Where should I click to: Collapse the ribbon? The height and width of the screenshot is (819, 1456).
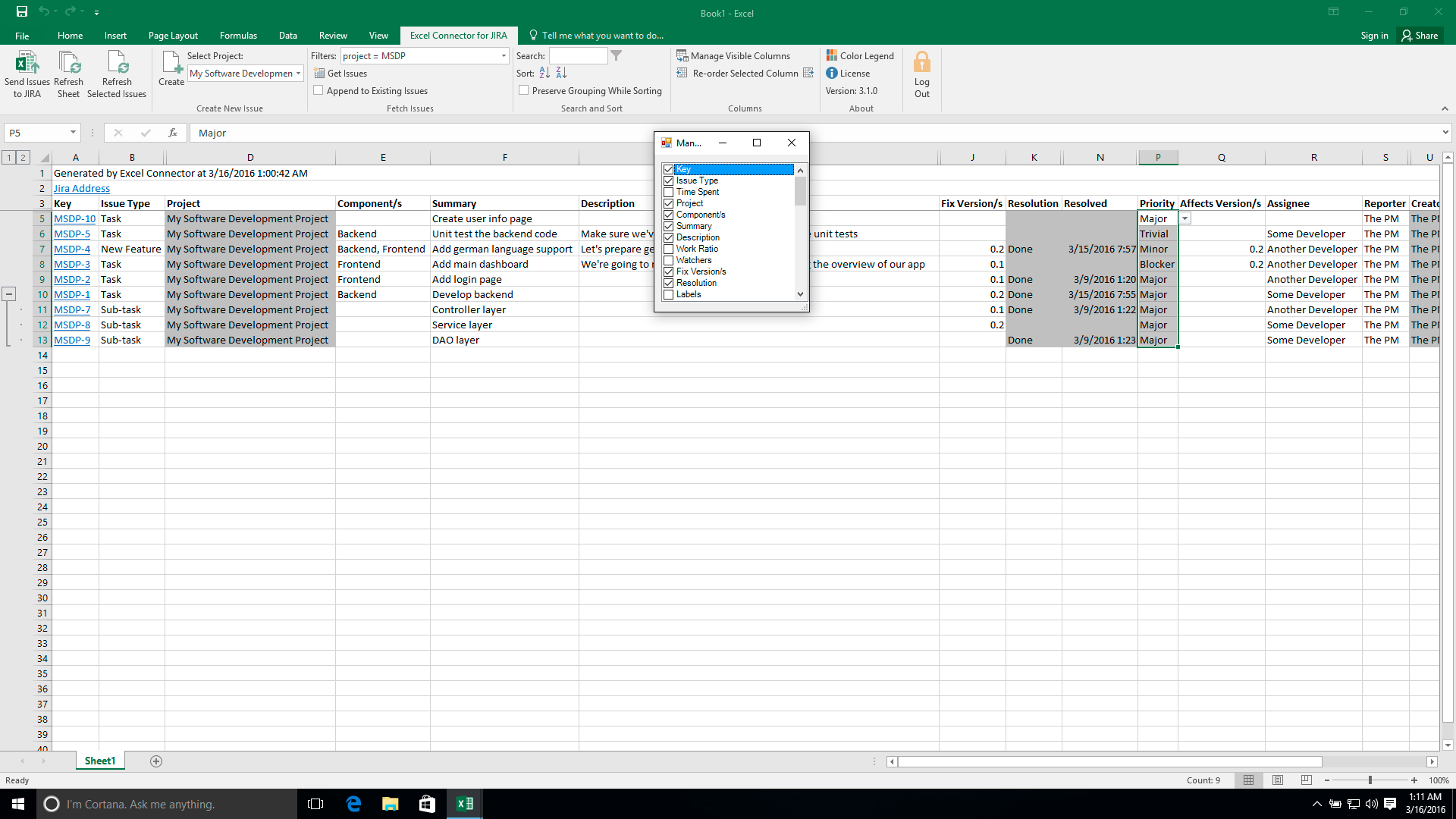click(1445, 108)
